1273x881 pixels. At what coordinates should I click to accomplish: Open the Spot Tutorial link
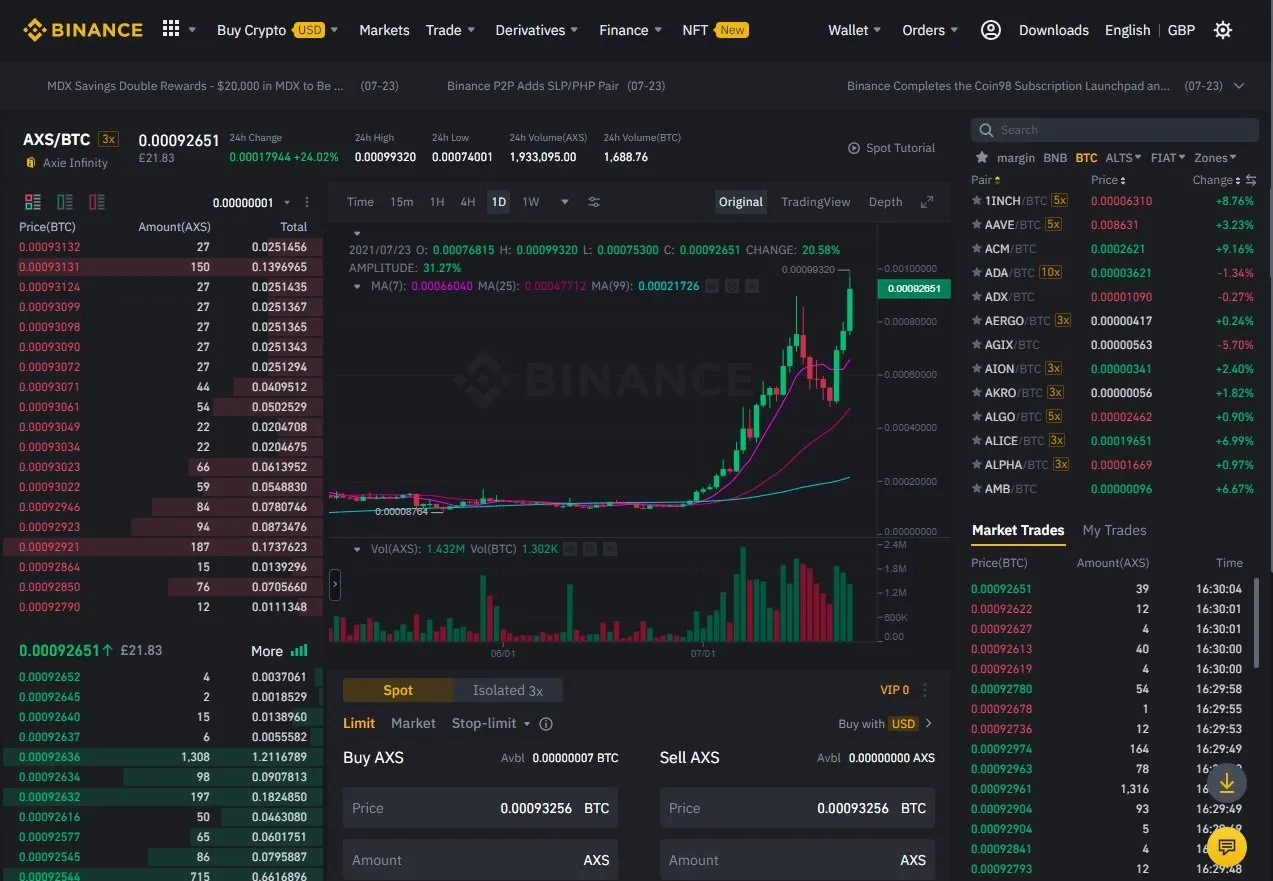pos(891,148)
